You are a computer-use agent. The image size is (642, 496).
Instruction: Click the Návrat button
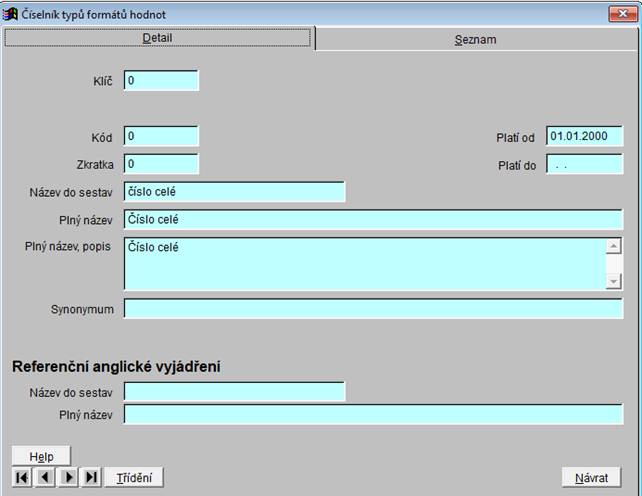(x=591, y=478)
